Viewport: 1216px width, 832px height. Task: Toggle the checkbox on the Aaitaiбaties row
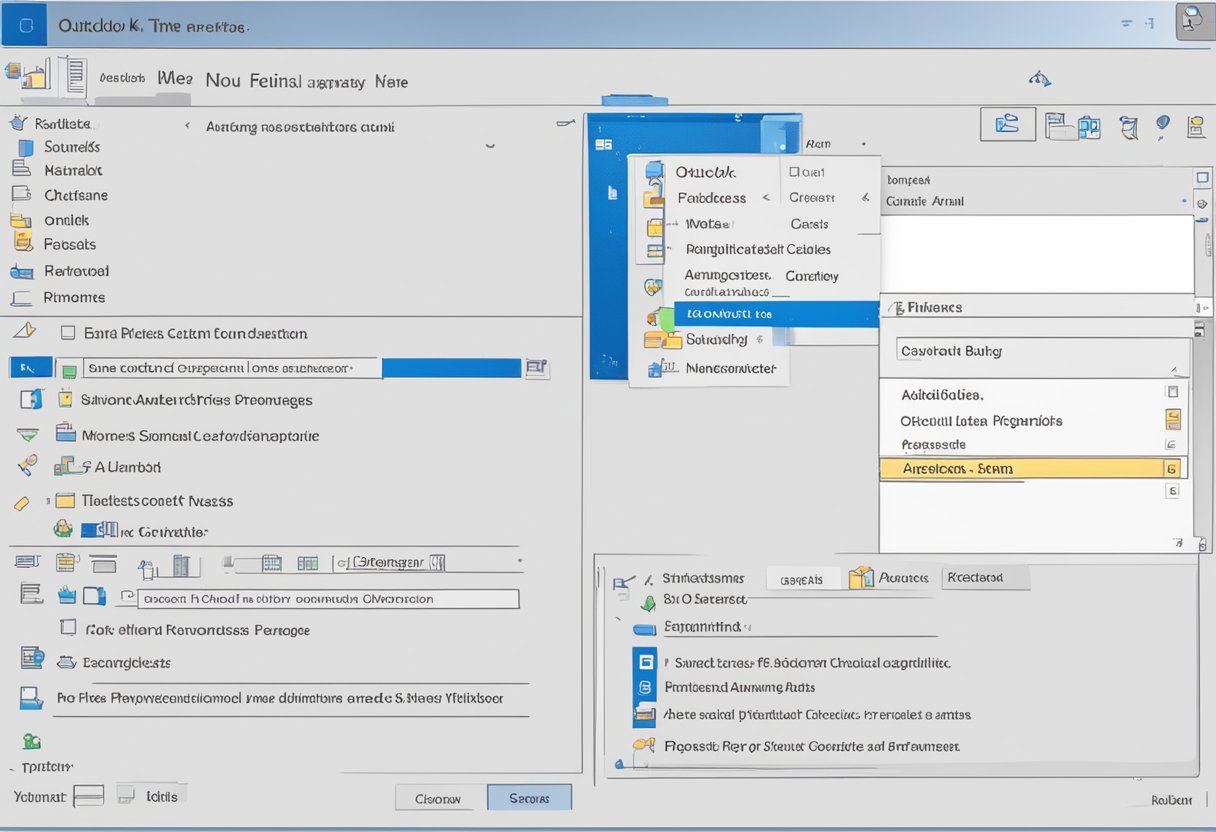[x=1172, y=393]
